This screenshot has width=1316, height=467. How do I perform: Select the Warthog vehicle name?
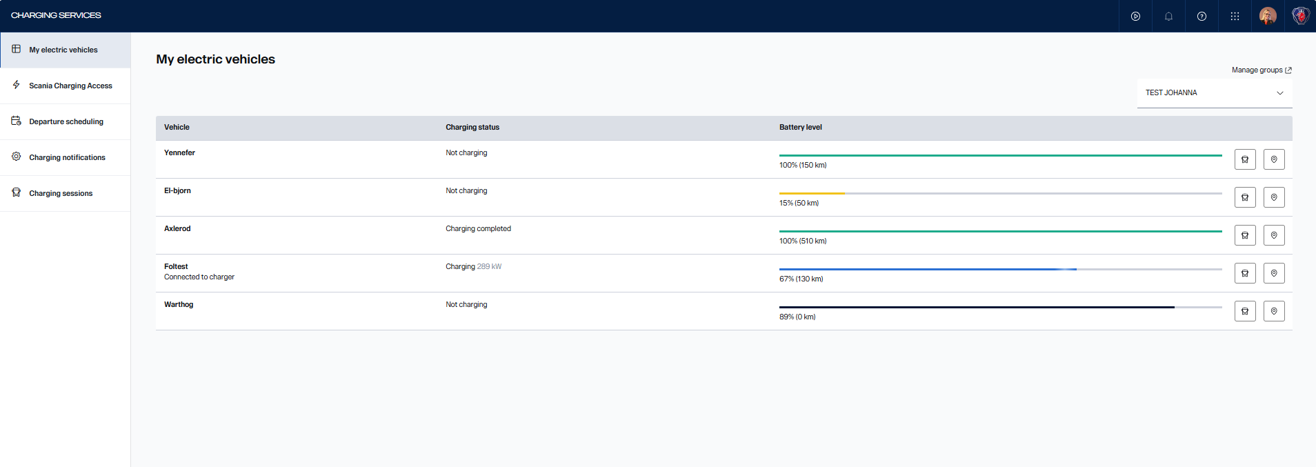(179, 305)
